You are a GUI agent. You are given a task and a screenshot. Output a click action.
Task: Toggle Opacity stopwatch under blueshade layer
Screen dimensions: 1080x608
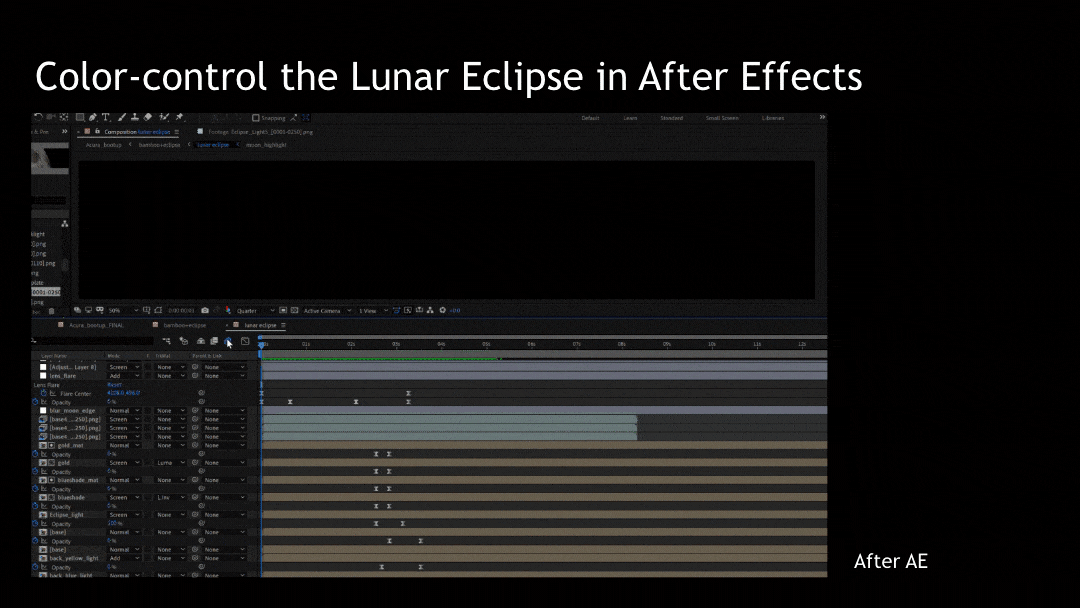[35, 506]
